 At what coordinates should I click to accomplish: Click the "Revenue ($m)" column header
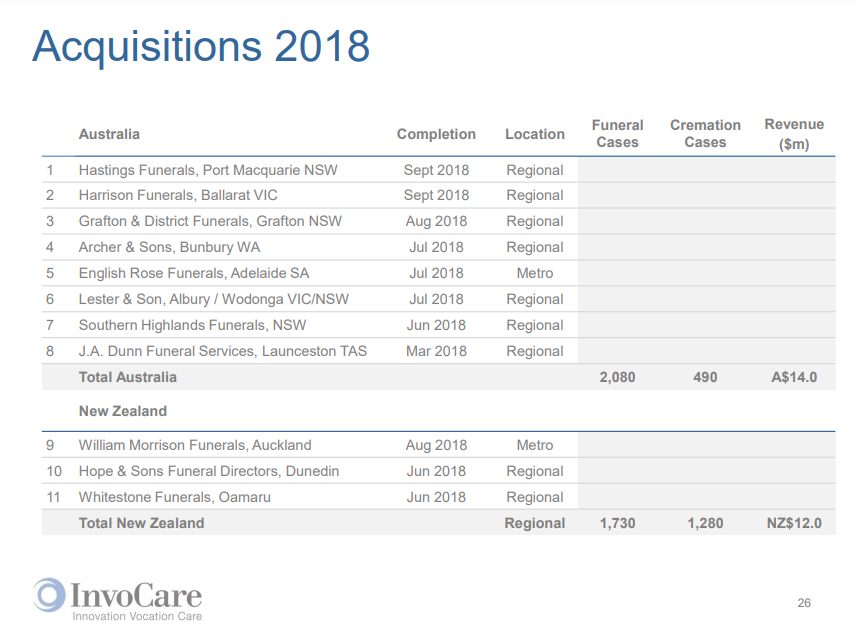794,134
